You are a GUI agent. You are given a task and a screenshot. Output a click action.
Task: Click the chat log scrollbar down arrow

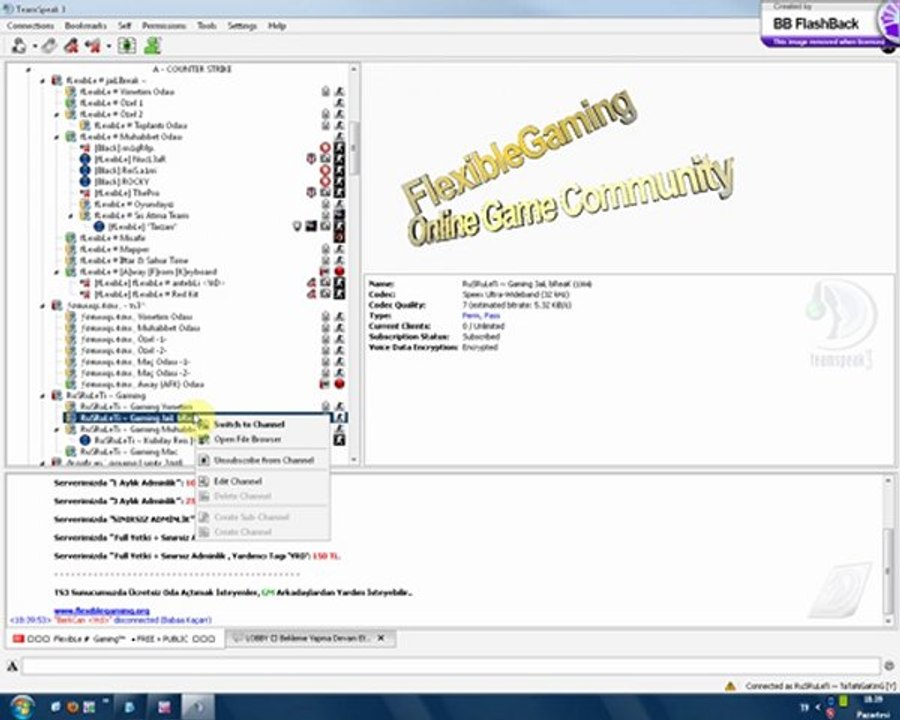pos(889,621)
